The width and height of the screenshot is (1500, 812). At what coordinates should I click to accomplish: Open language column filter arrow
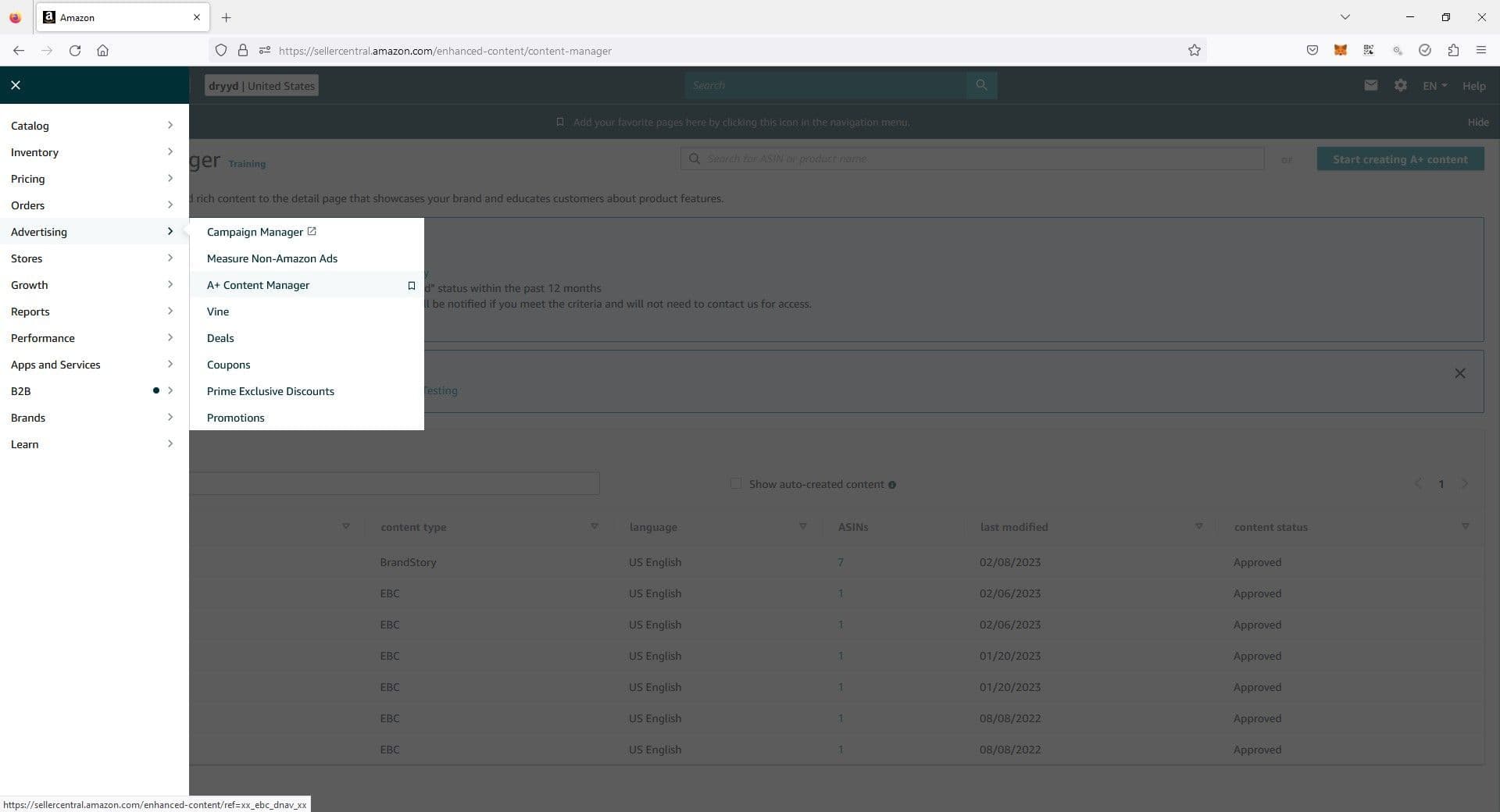pyautogui.click(x=802, y=527)
